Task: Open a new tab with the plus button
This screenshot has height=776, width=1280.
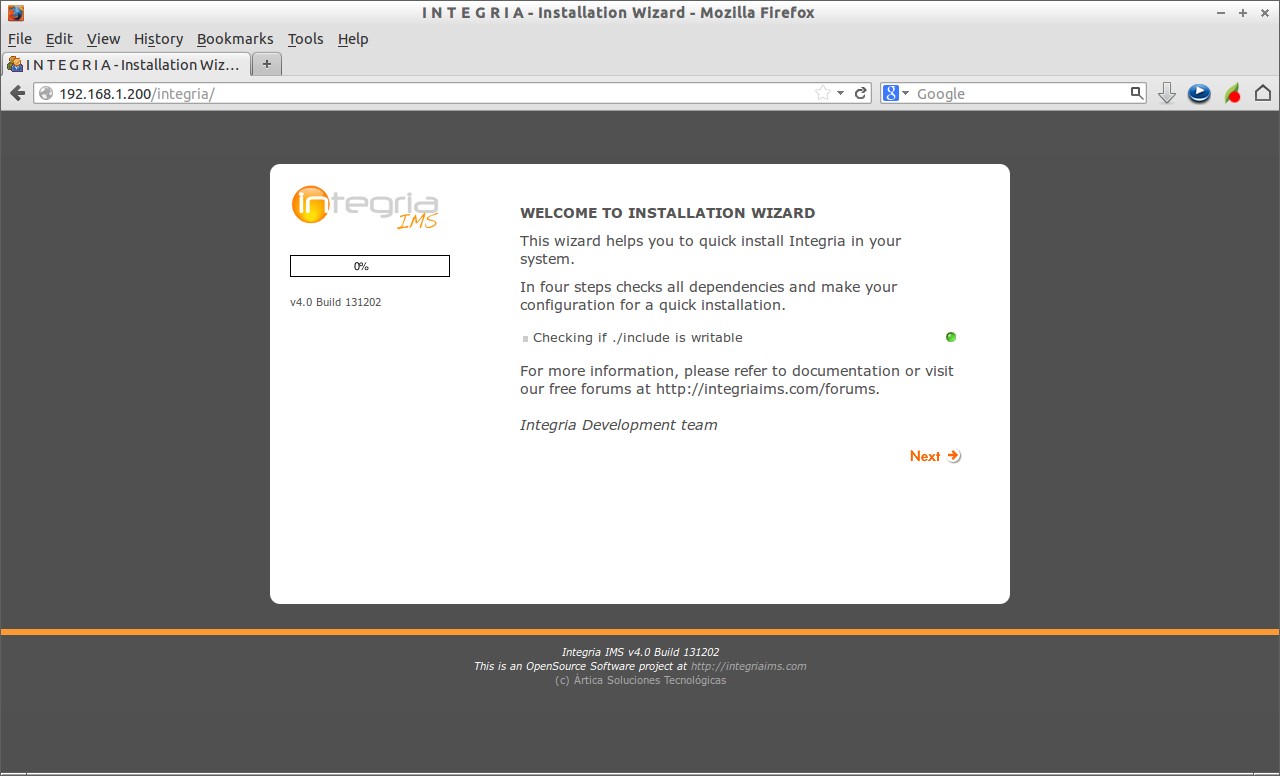Action: (267, 64)
